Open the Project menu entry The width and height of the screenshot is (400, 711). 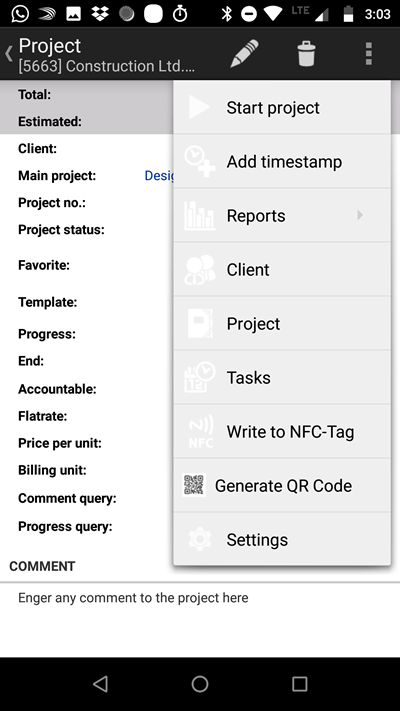click(x=282, y=323)
